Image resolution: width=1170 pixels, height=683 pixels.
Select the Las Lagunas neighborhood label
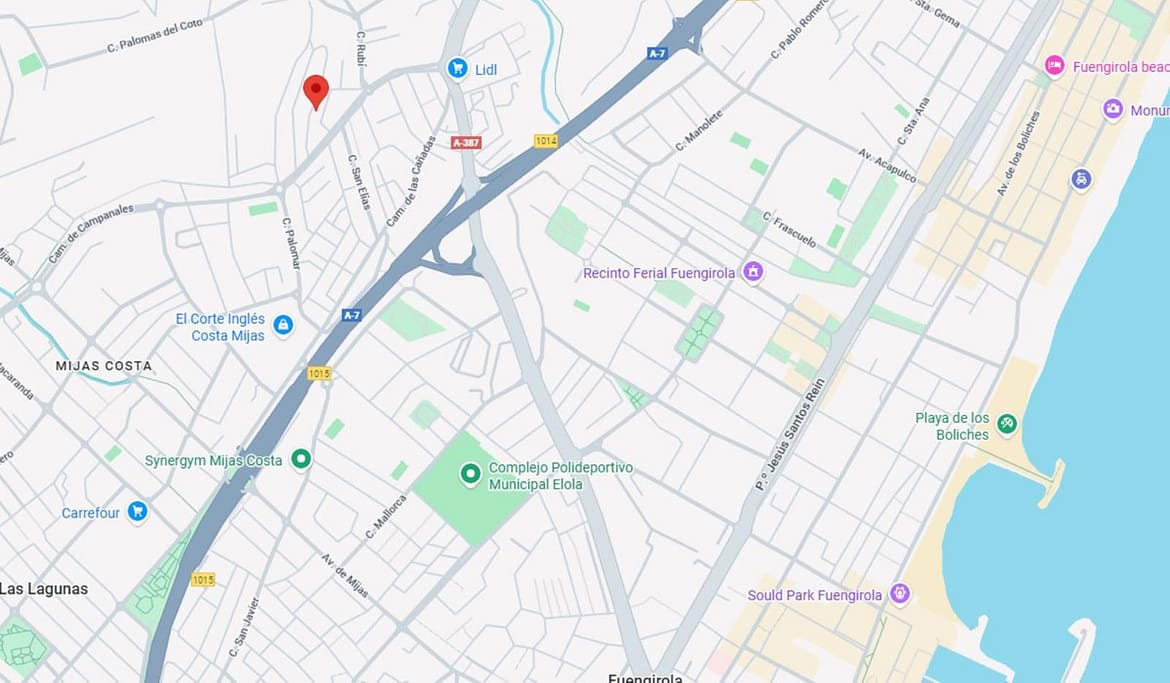[x=44, y=588]
